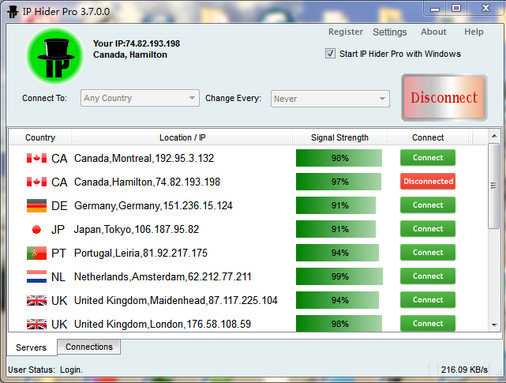Click the scrollbar down arrow in server list
Screen dimensions: 506x383
[x=494, y=324]
